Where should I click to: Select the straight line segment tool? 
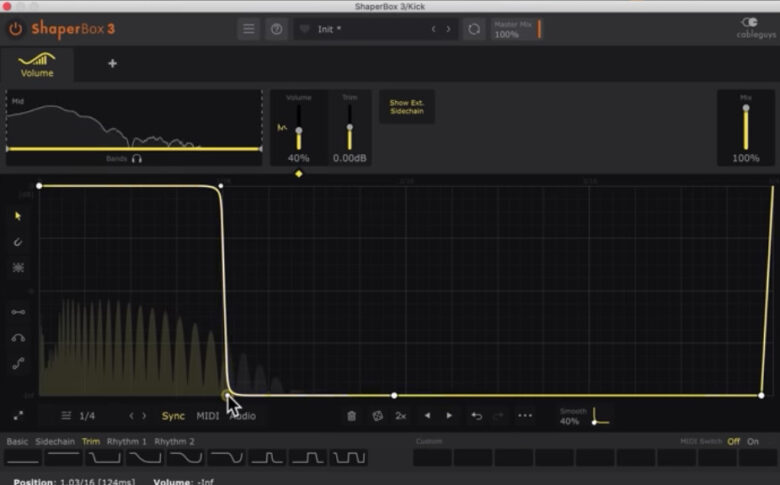click(18, 312)
